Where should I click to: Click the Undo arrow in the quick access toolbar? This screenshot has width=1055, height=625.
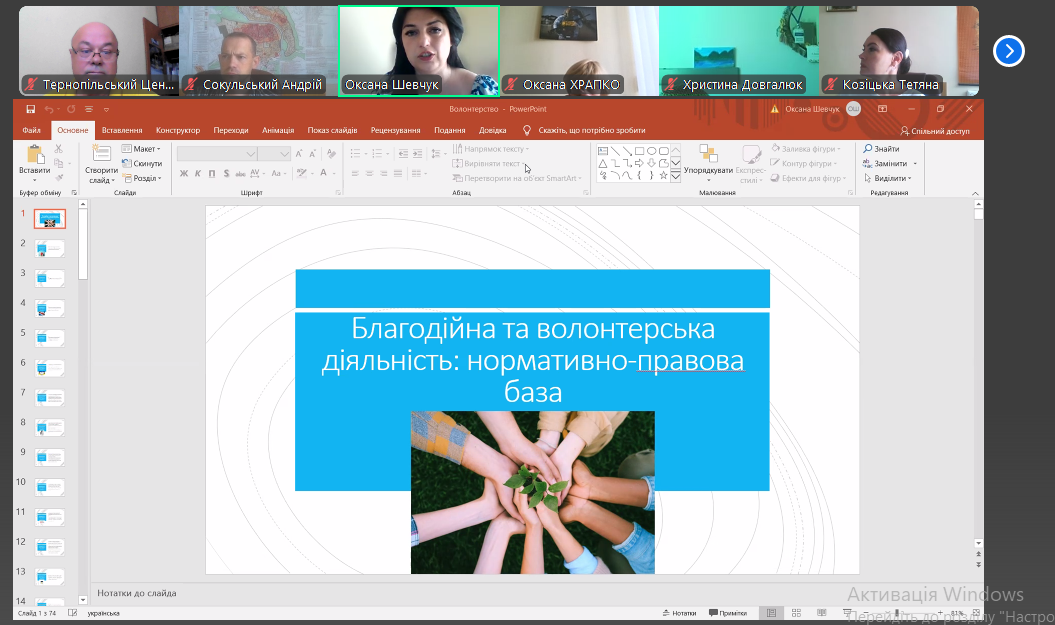(48, 109)
